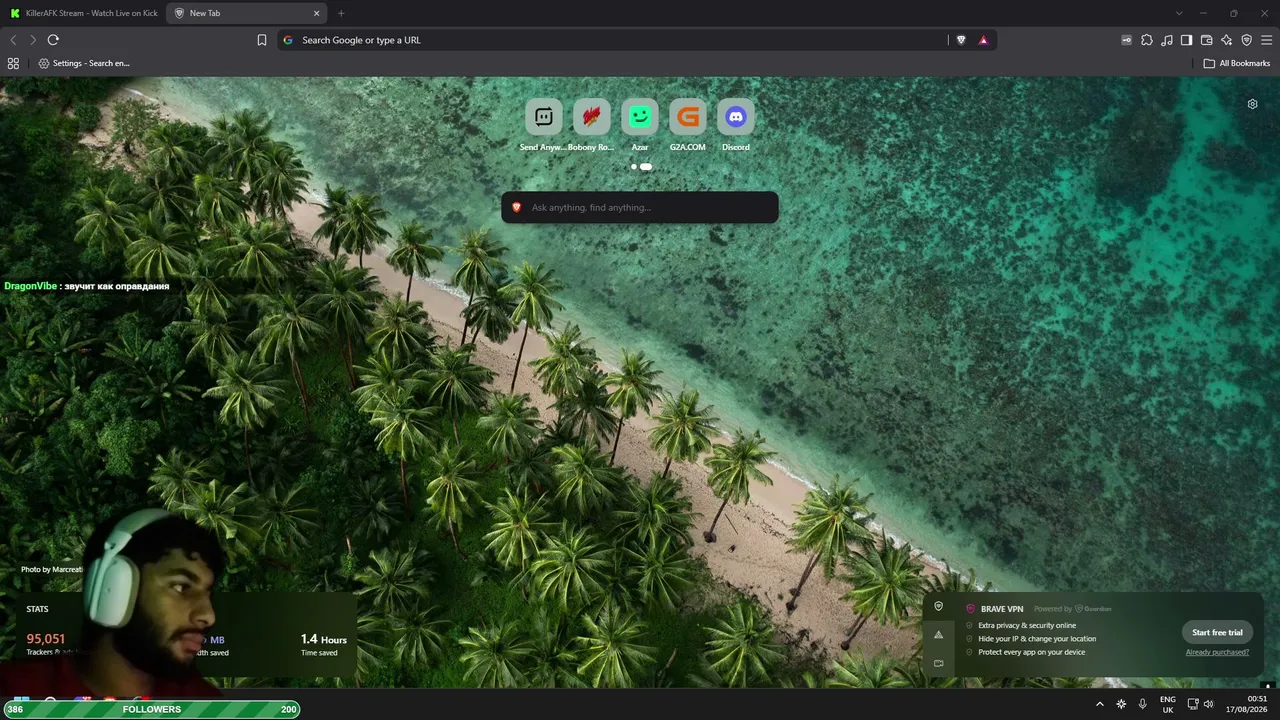This screenshot has width=1280, height=720.
Task: Bookmark this page with the bookmark icon
Action: 262,40
